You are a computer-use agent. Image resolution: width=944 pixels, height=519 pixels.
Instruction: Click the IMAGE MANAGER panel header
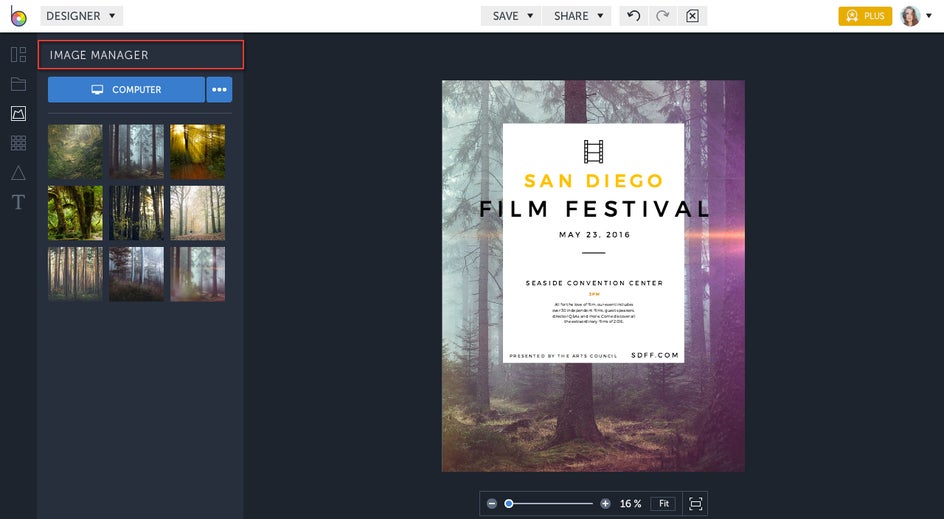point(141,55)
